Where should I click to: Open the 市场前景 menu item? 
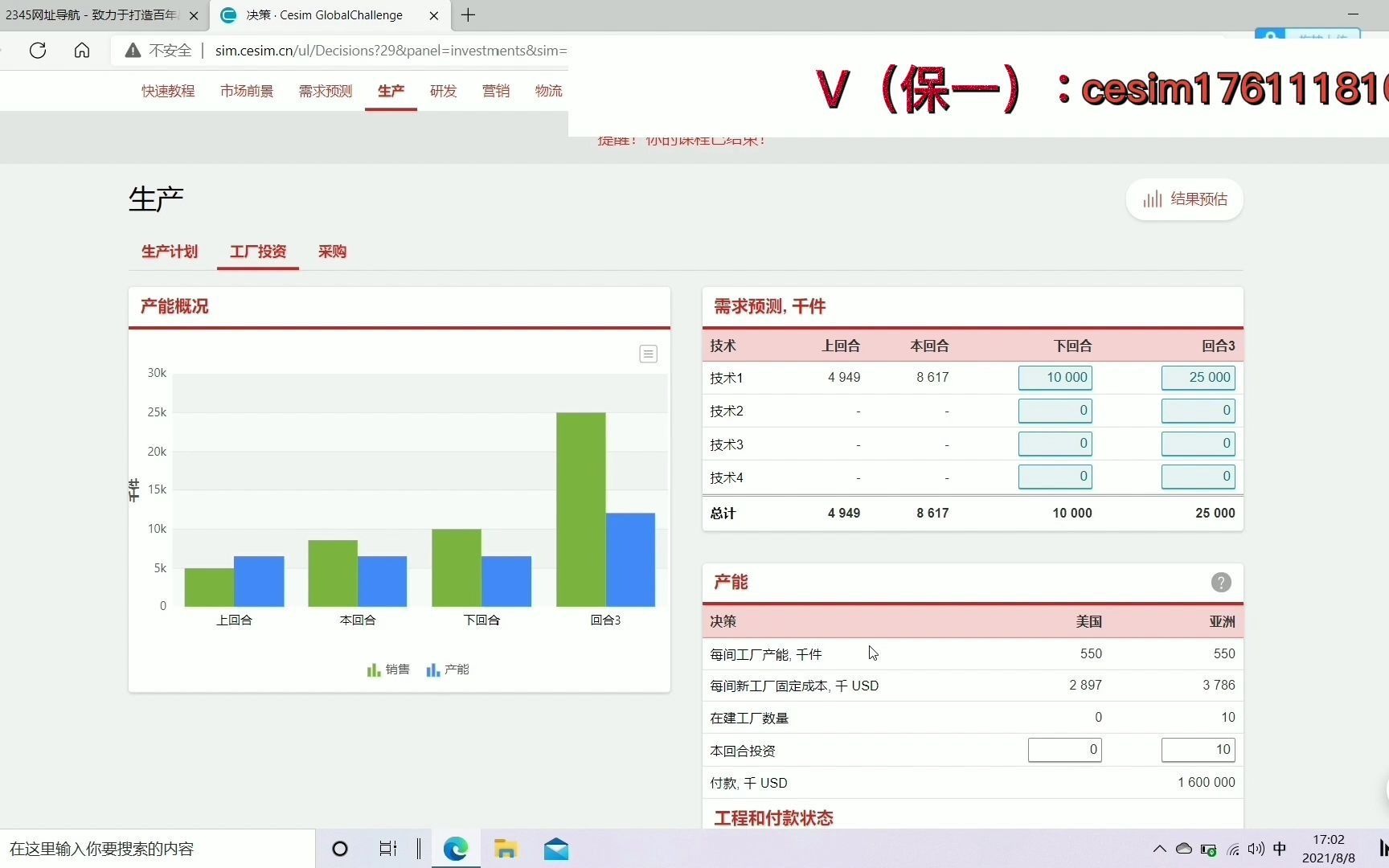coord(247,91)
